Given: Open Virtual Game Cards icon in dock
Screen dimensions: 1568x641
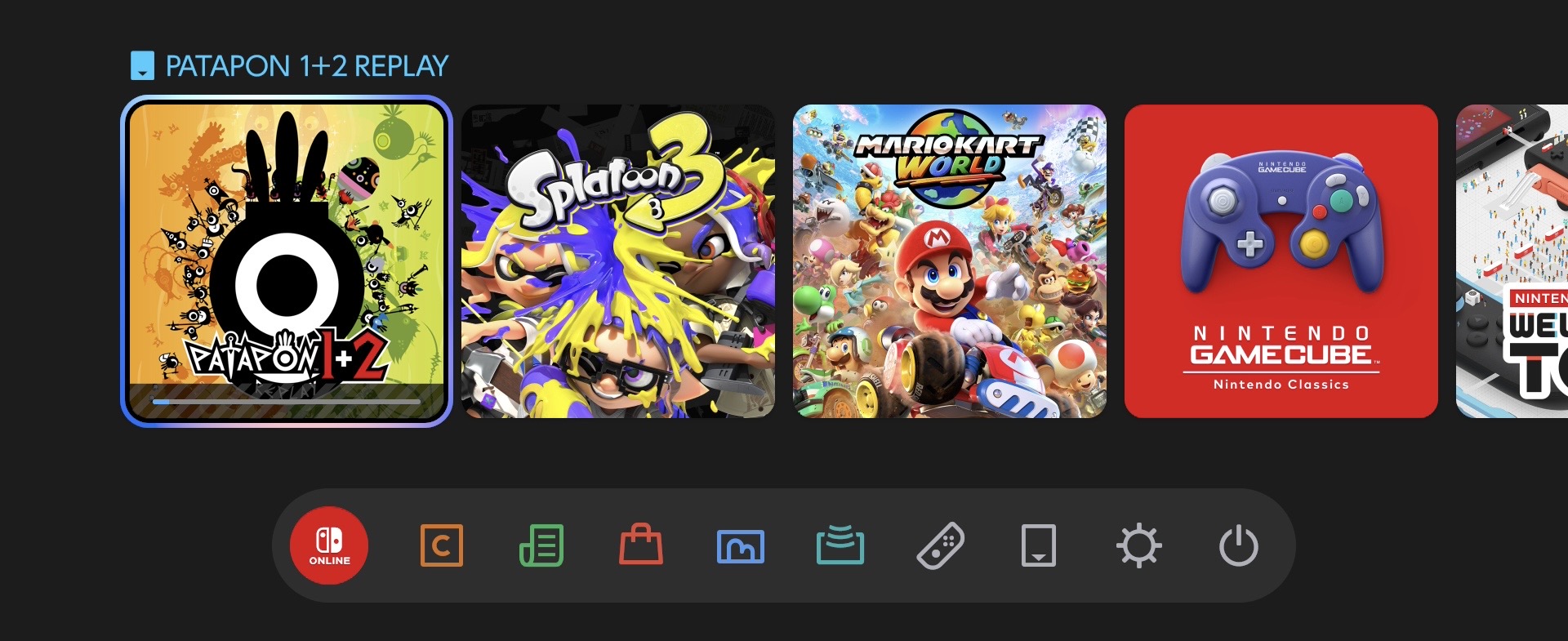Looking at the screenshot, I should point(1039,545).
